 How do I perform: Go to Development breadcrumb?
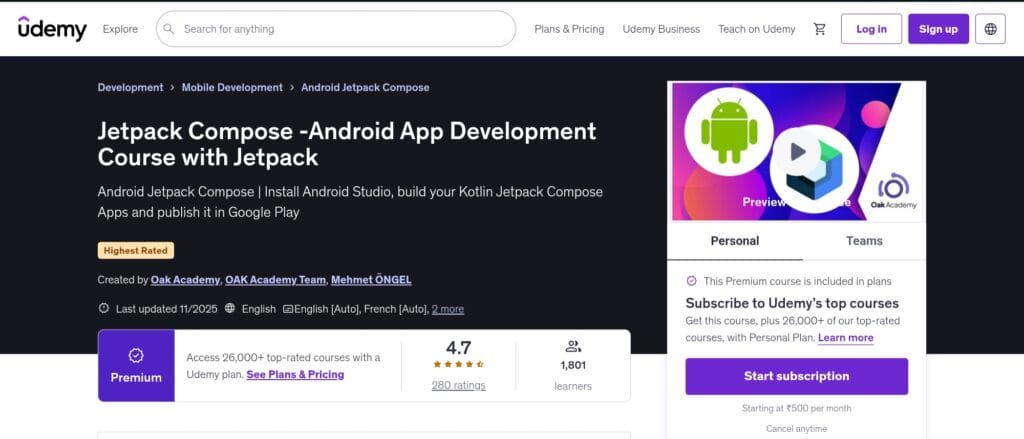(131, 88)
